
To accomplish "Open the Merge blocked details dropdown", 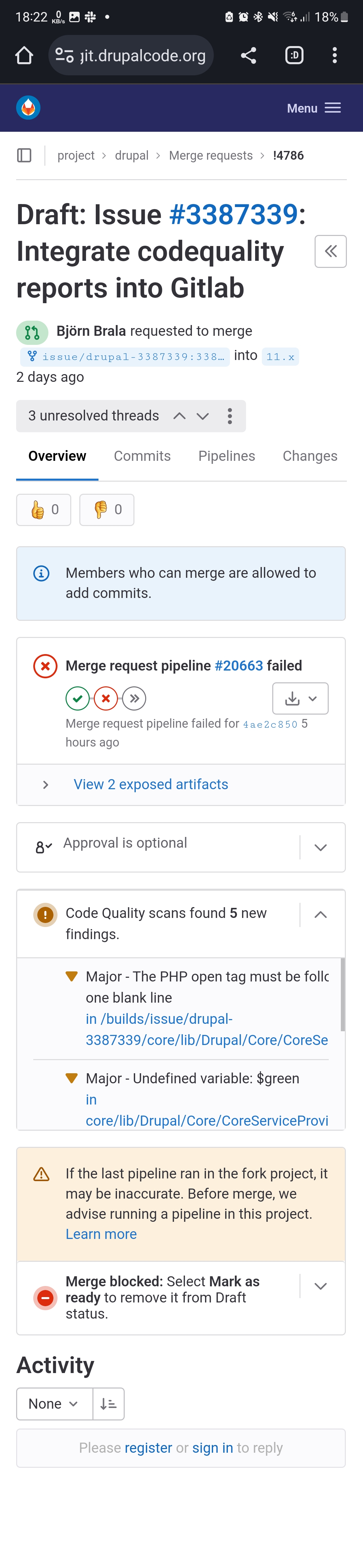I will pyautogui.click(x=320, y=1286).
